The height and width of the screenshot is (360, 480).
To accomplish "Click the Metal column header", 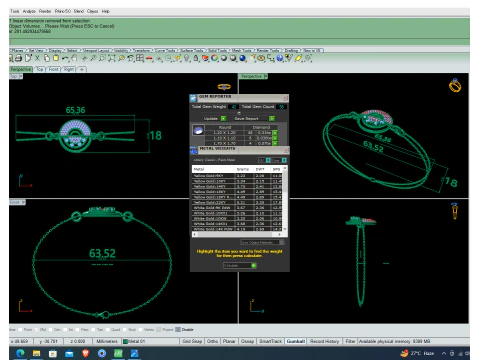I will point(213,169).
